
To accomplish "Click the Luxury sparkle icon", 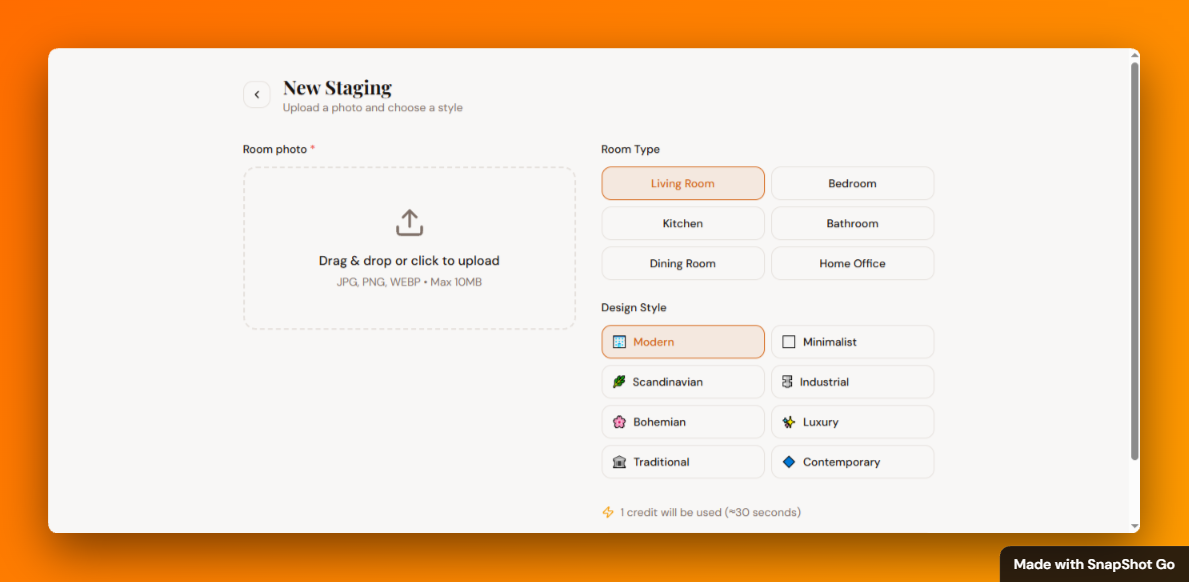I will [x=791, y=422].
